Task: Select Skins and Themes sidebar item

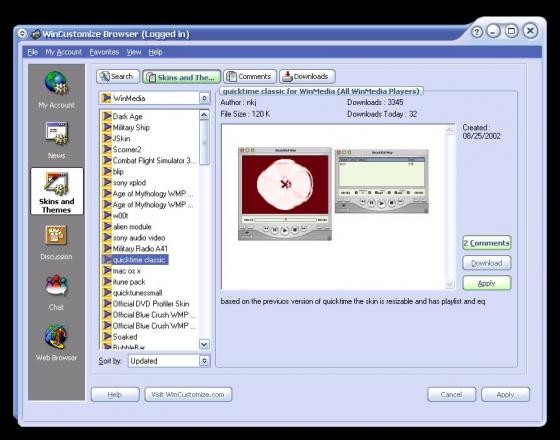Action: (57, 191)
